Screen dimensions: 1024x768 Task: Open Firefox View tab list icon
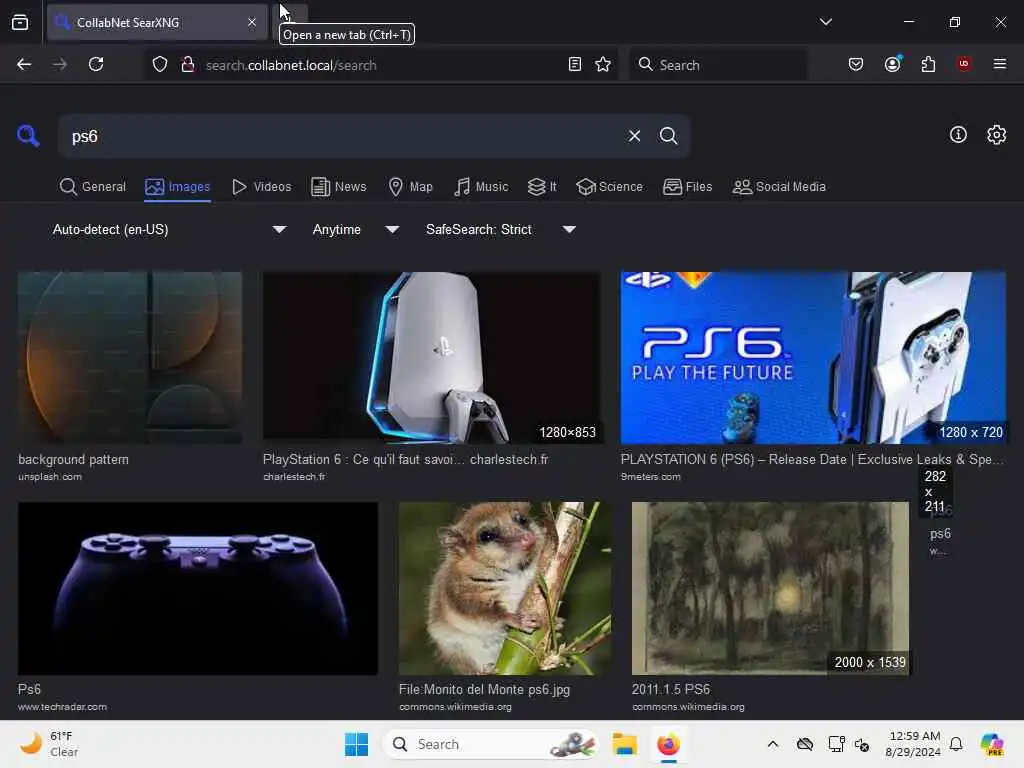[20, 22]
